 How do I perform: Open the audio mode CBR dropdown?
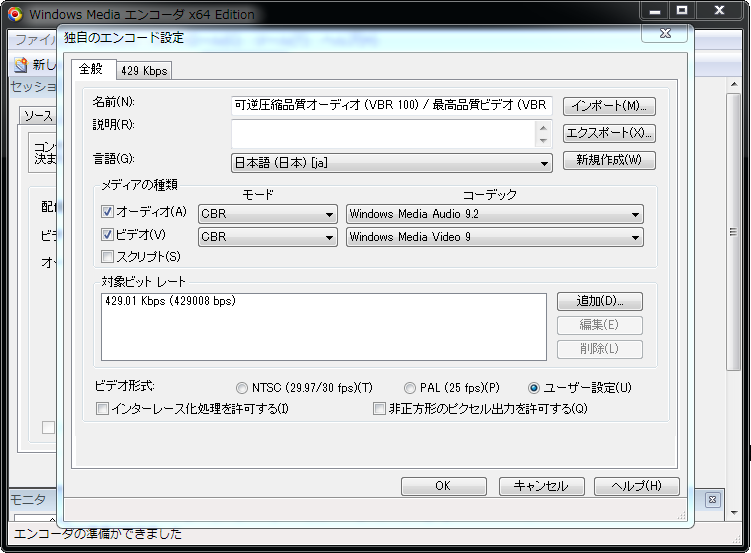point(267,214)
